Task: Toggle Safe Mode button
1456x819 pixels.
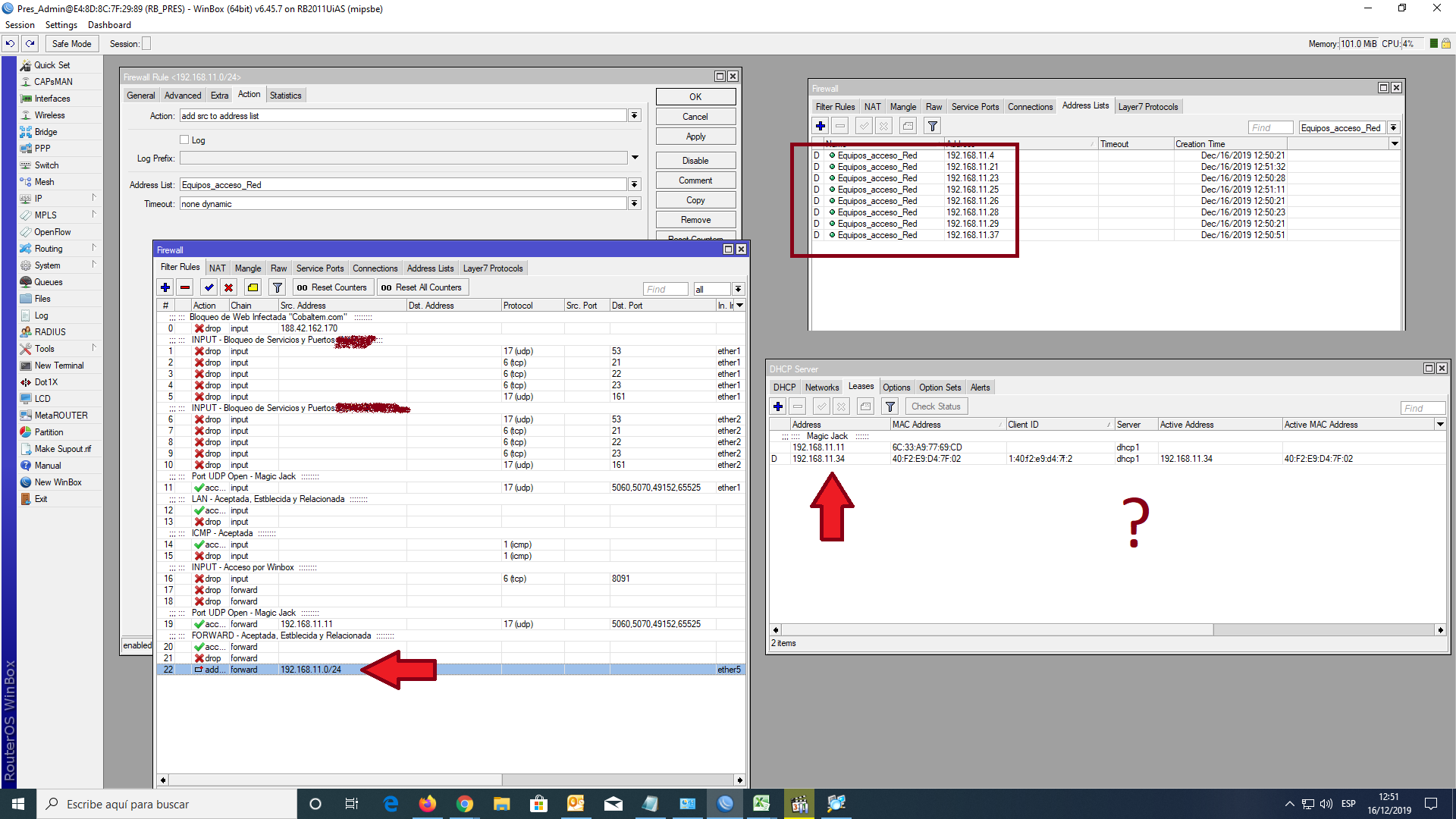Action: pyautogui.click(x=71, y=44)
